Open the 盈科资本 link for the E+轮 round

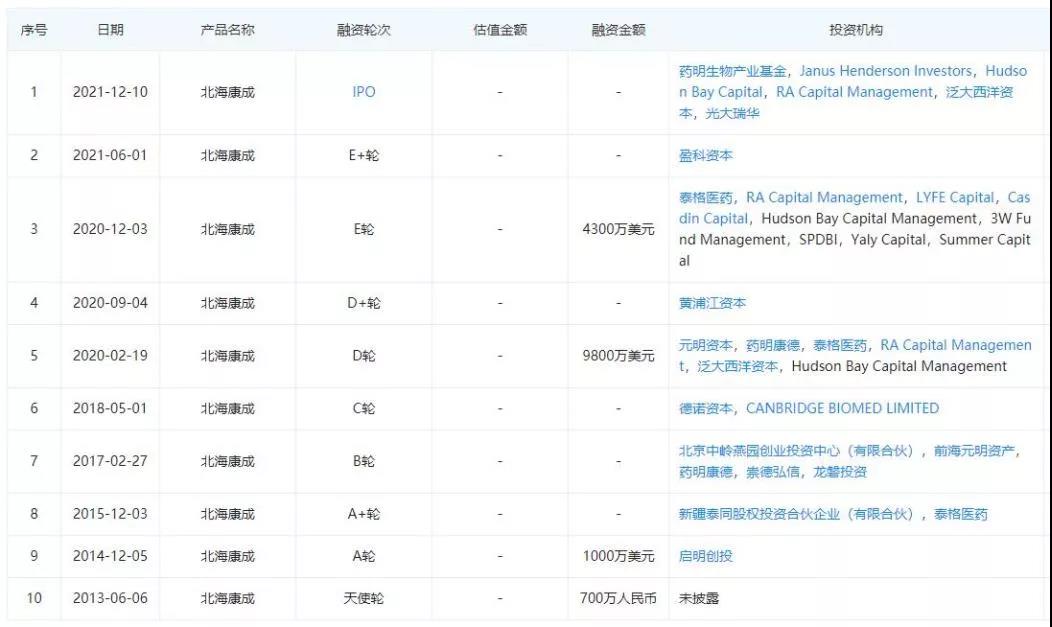pos(708,156)
